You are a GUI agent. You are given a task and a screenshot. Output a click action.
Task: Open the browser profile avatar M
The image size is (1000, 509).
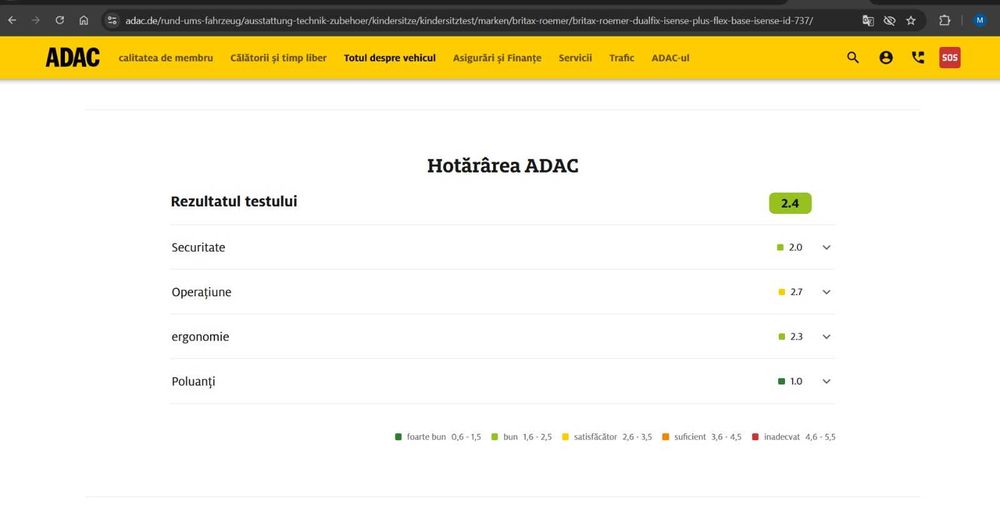pos(980,20)
